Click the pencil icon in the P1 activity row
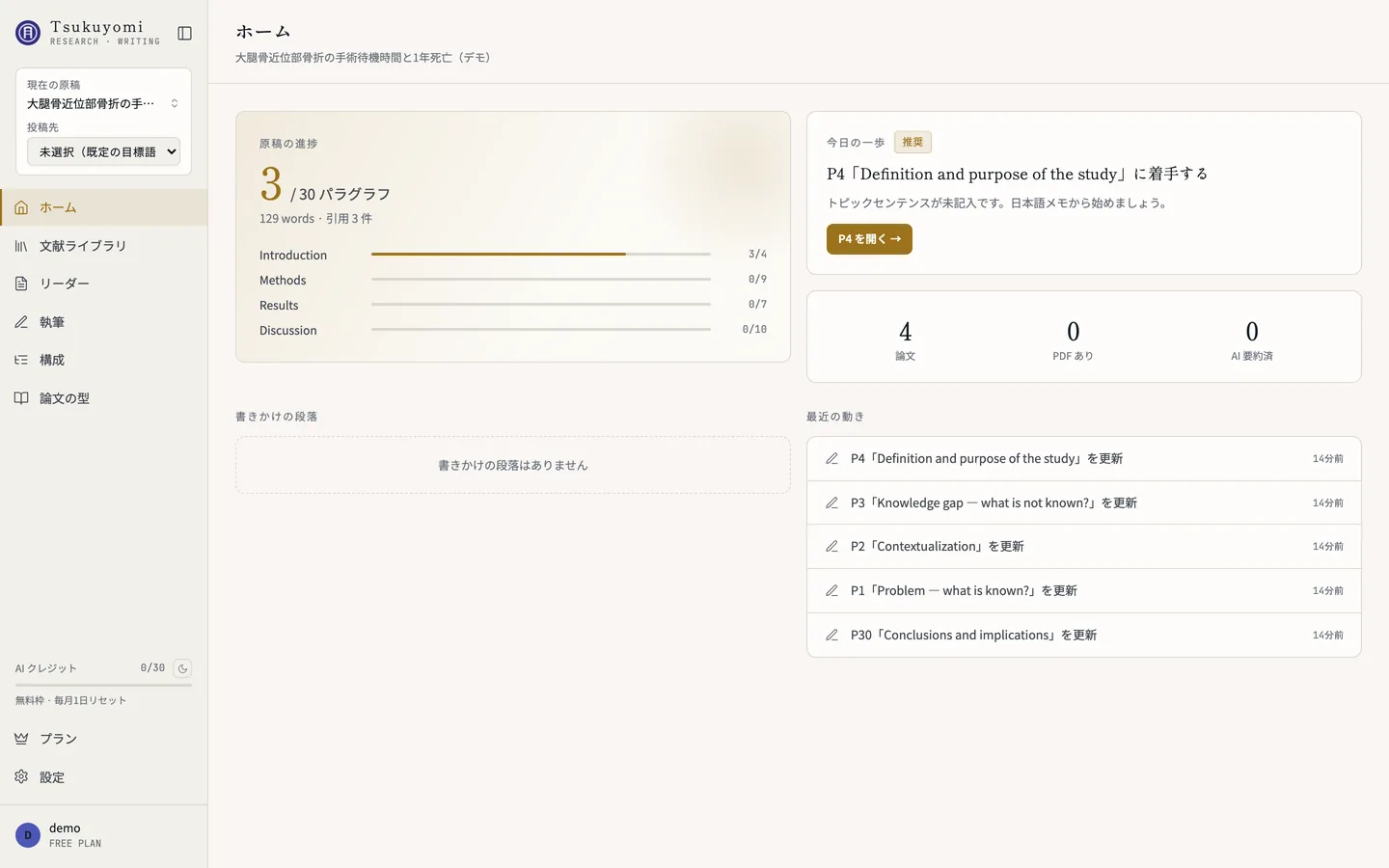The image size is (1389, 868). (x=831, y=590)
